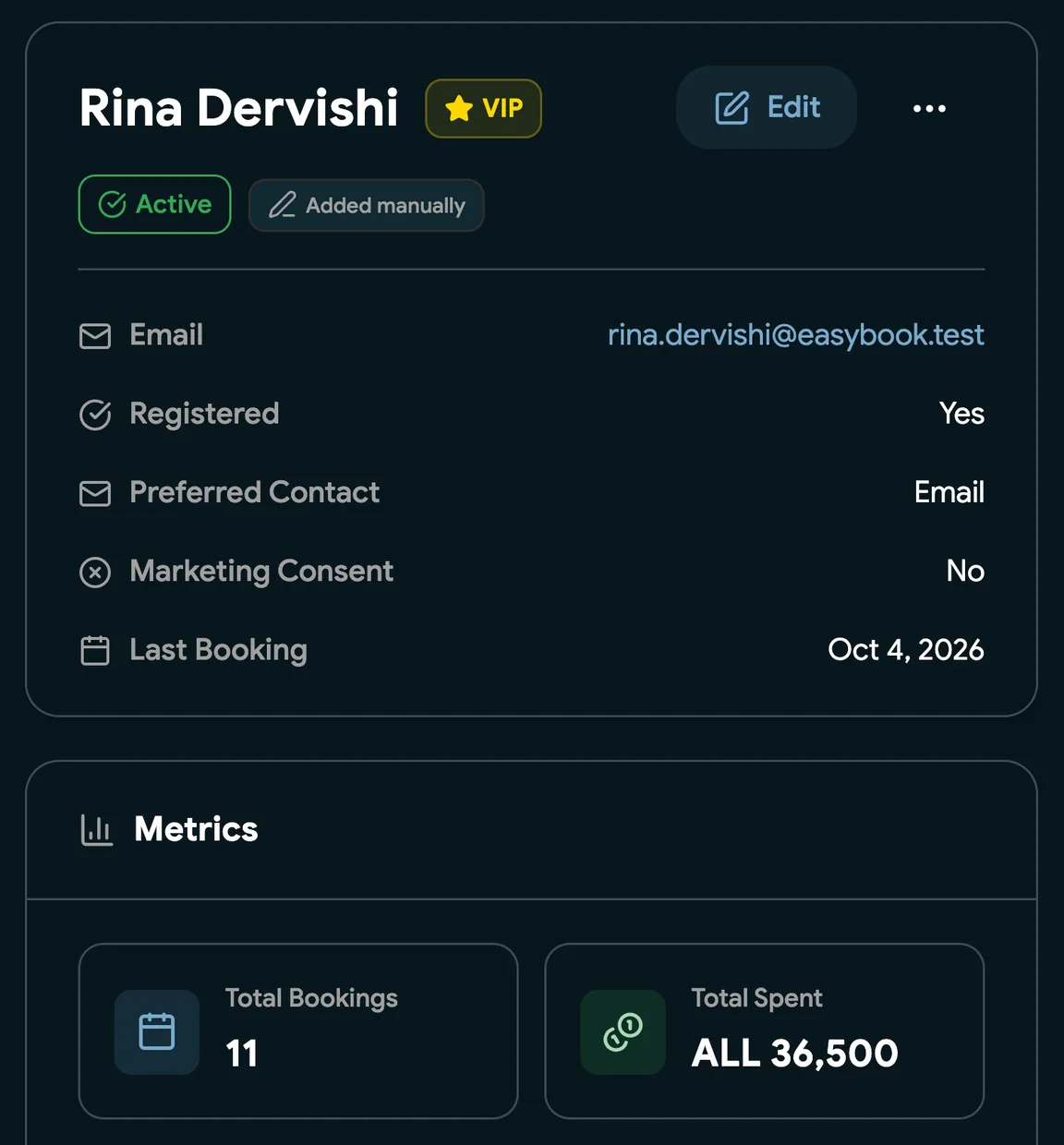The image size is (1064, 1145).
Task: Click the Last Booking date Oct 4, 2026
Action: pos(906,649)
